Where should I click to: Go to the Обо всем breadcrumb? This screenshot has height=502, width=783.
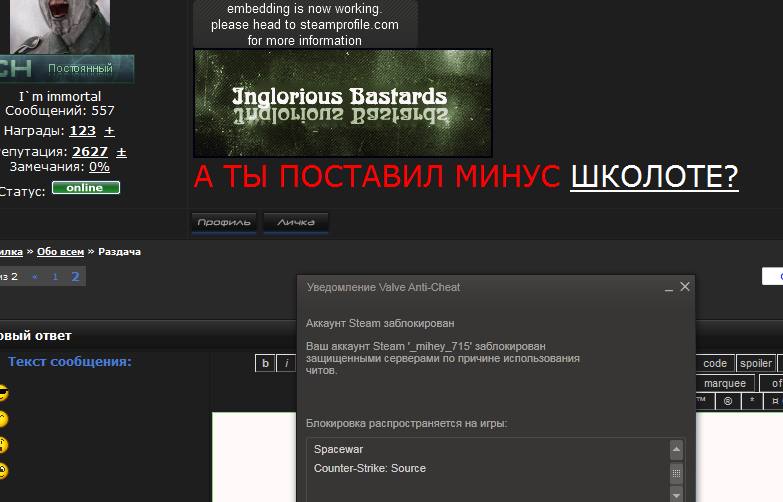pyautogui.click(x=60, y=252)
